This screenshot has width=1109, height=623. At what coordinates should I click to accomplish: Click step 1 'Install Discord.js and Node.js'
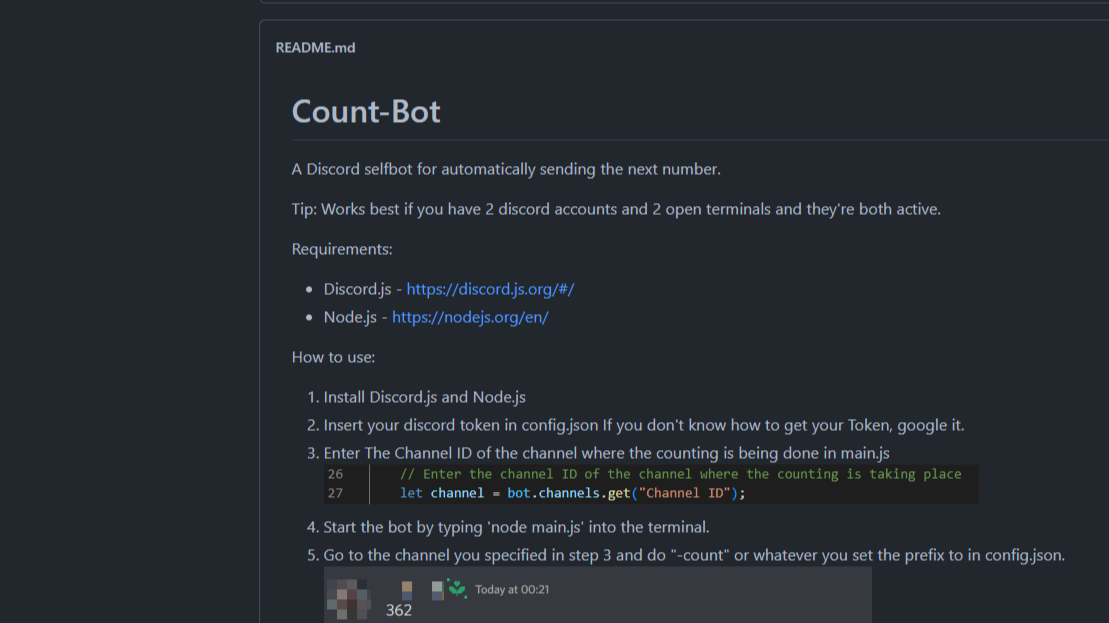click(x=424, y=397)
